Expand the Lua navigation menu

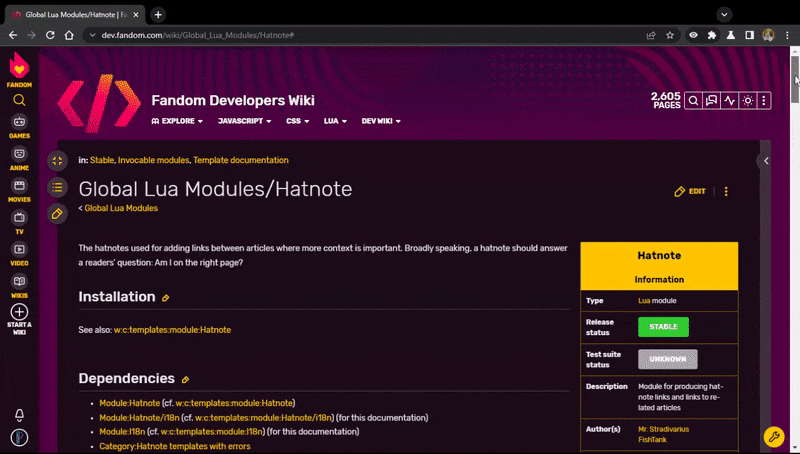click(335, 121)
